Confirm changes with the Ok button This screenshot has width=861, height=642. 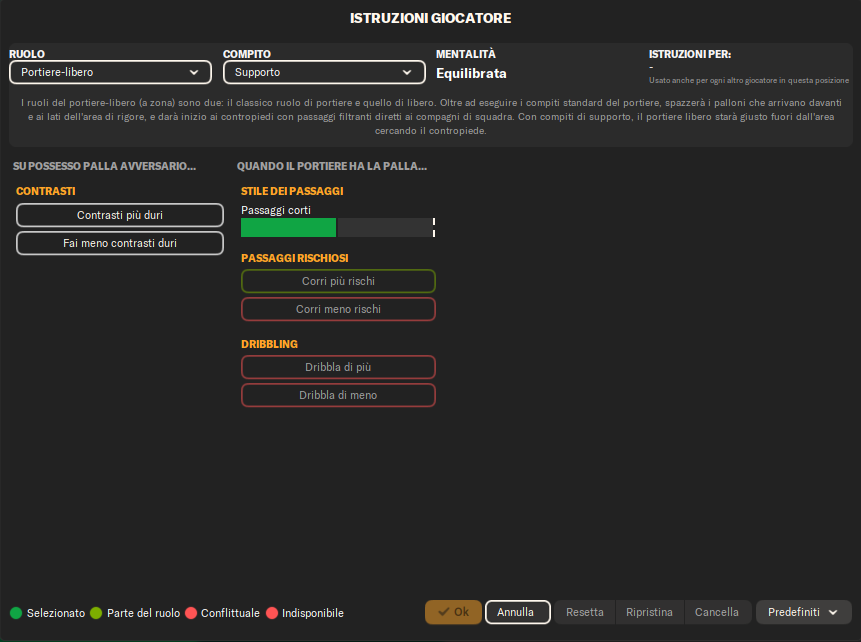453,612
